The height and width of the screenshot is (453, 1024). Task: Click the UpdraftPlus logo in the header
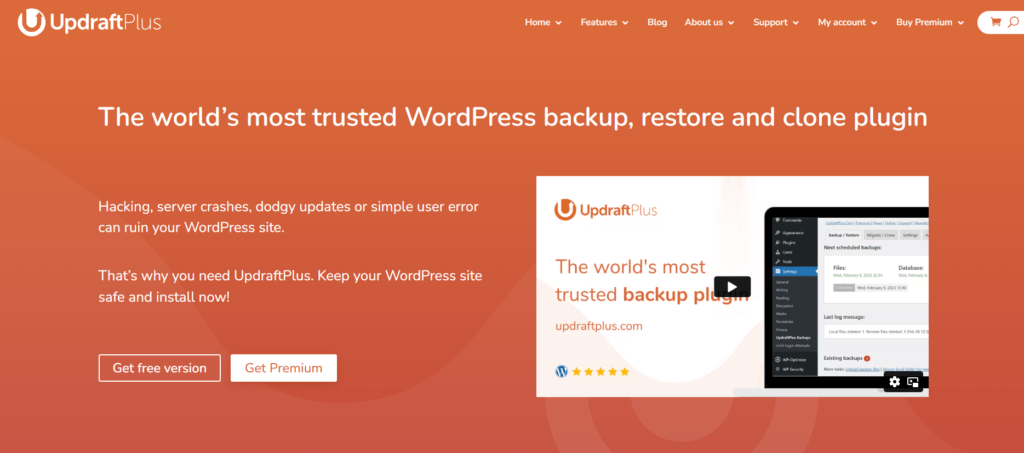[89, 23]
